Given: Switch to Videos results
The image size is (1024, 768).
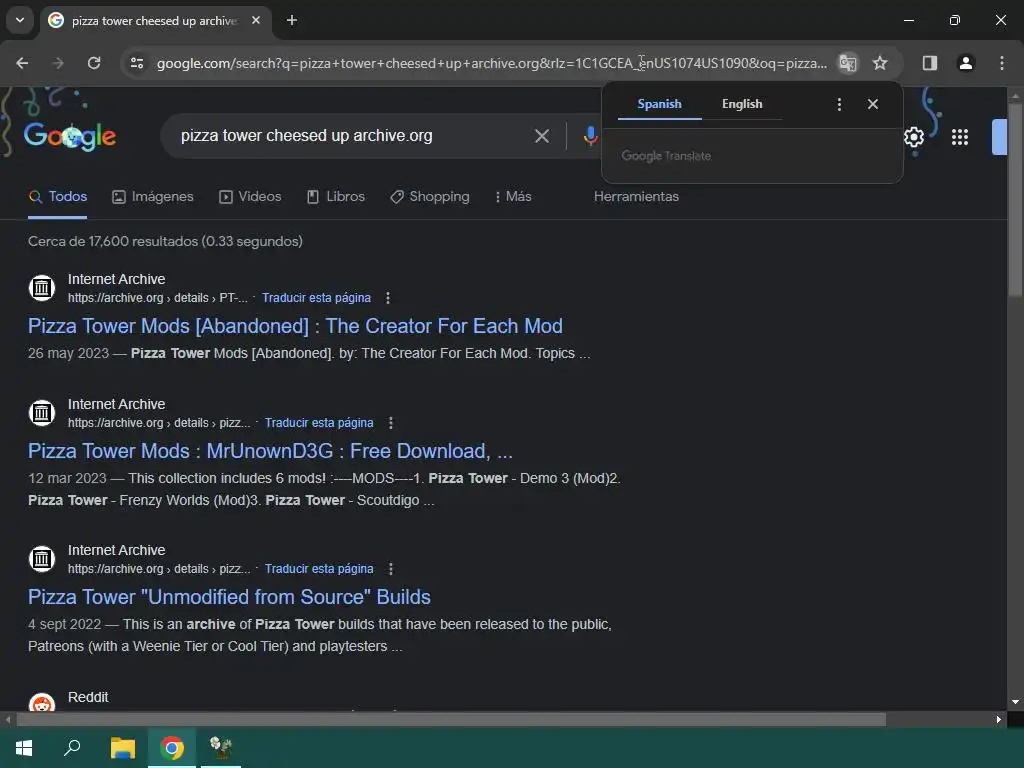Looking at the screenshot, I should coord(250,197).
